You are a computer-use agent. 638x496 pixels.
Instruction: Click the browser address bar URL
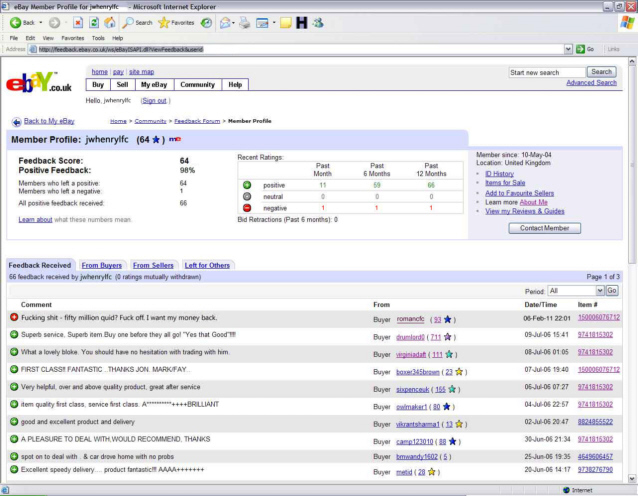point(121,49)
